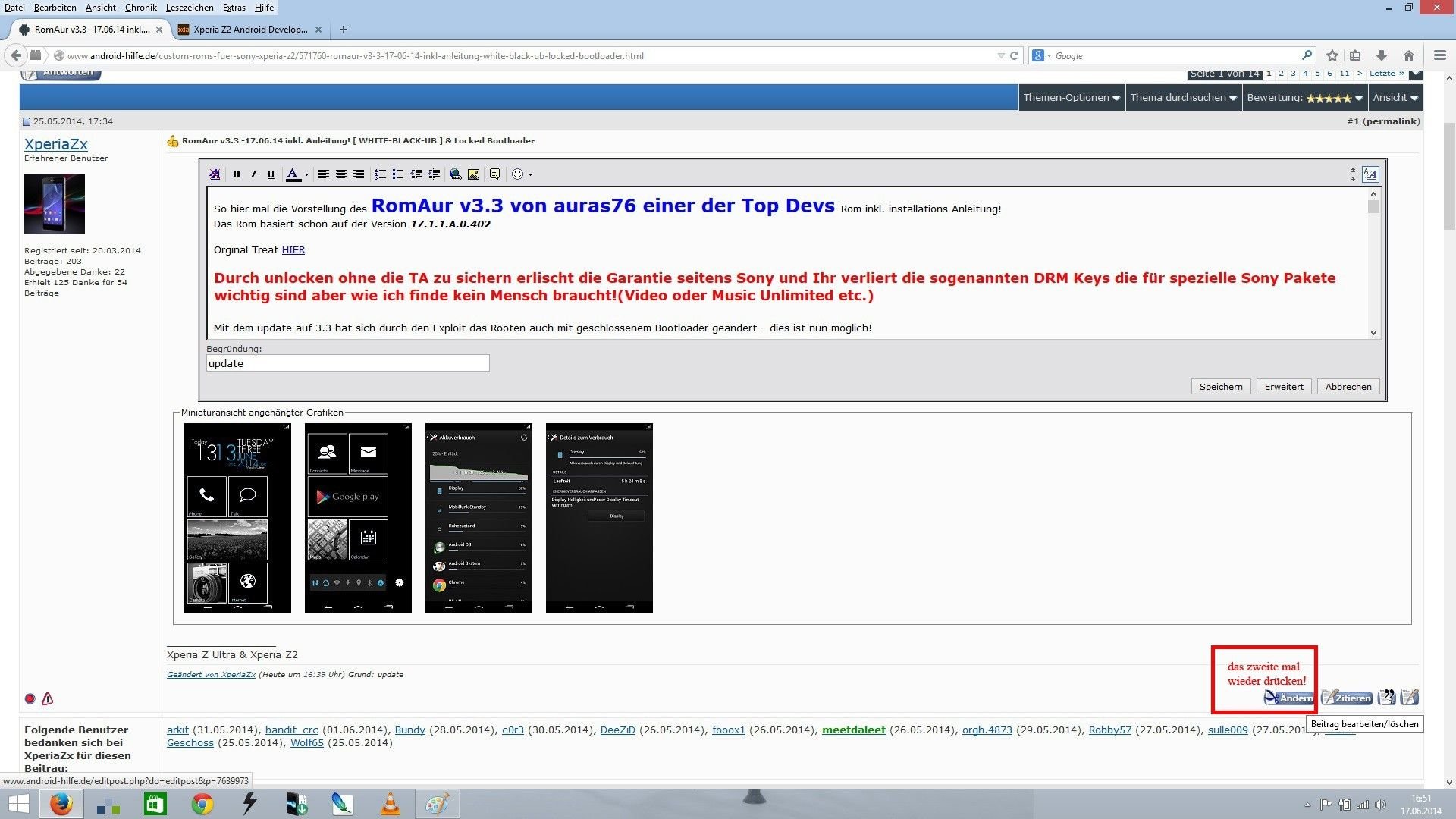Bookmark this page with the star
This screenshot has width=1456, height=819.
coord(1332,55)
